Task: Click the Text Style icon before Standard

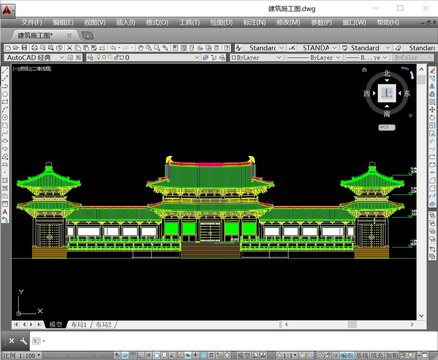Action: pyautogui.click(x=239, y=48)
